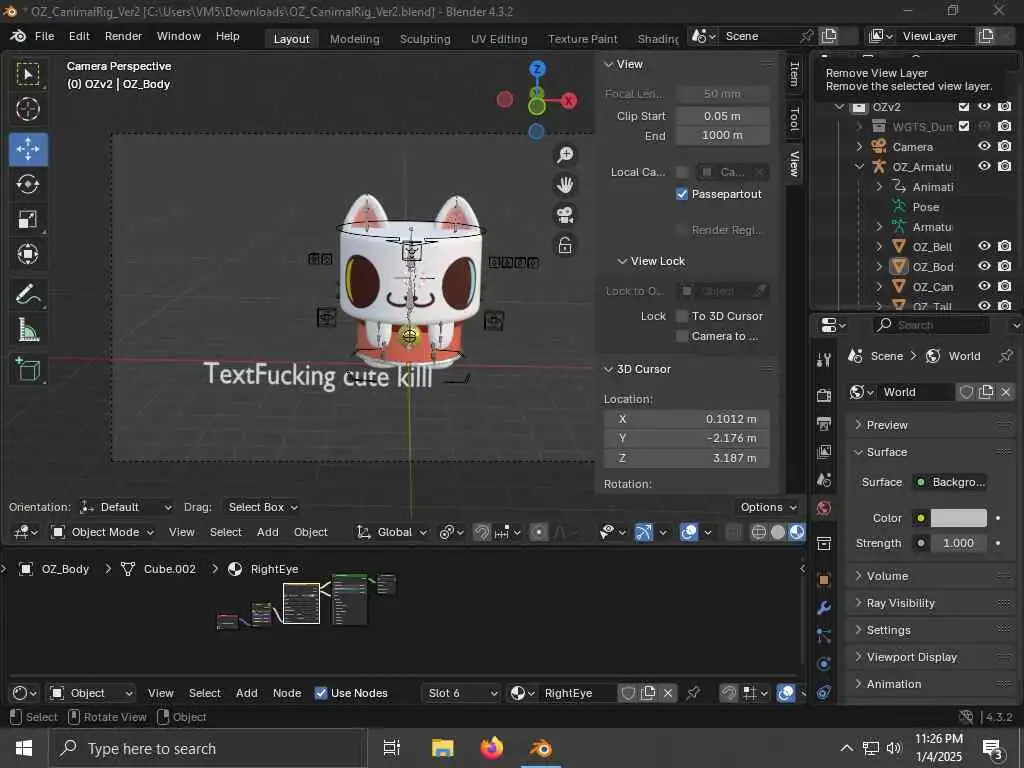Toggle proportional editing button
This screenshot has width=1024, height=768.
pos(539,532)
